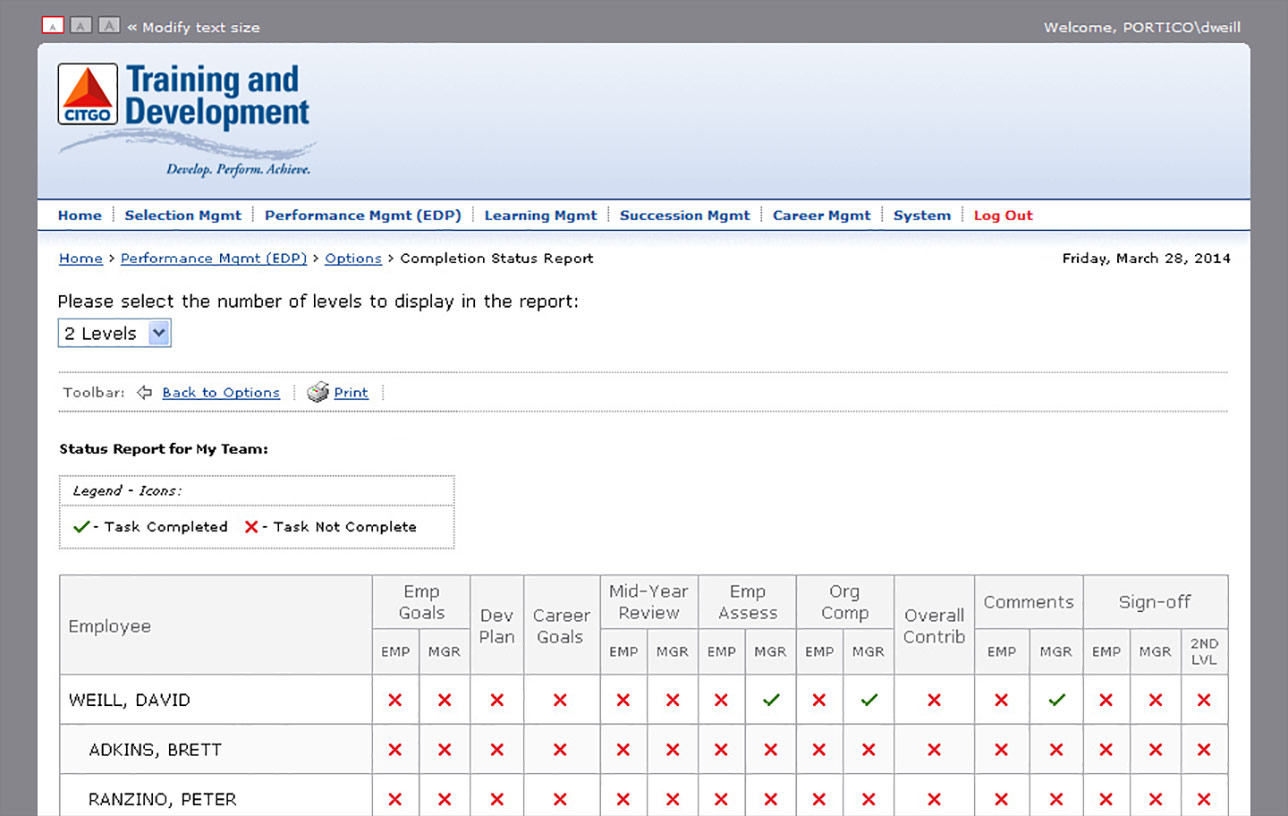This screenshot has height=816, width=1288.
Task: Click WEILL, DAVID Org Comp MGR checkmark
Action: point(868,700)
